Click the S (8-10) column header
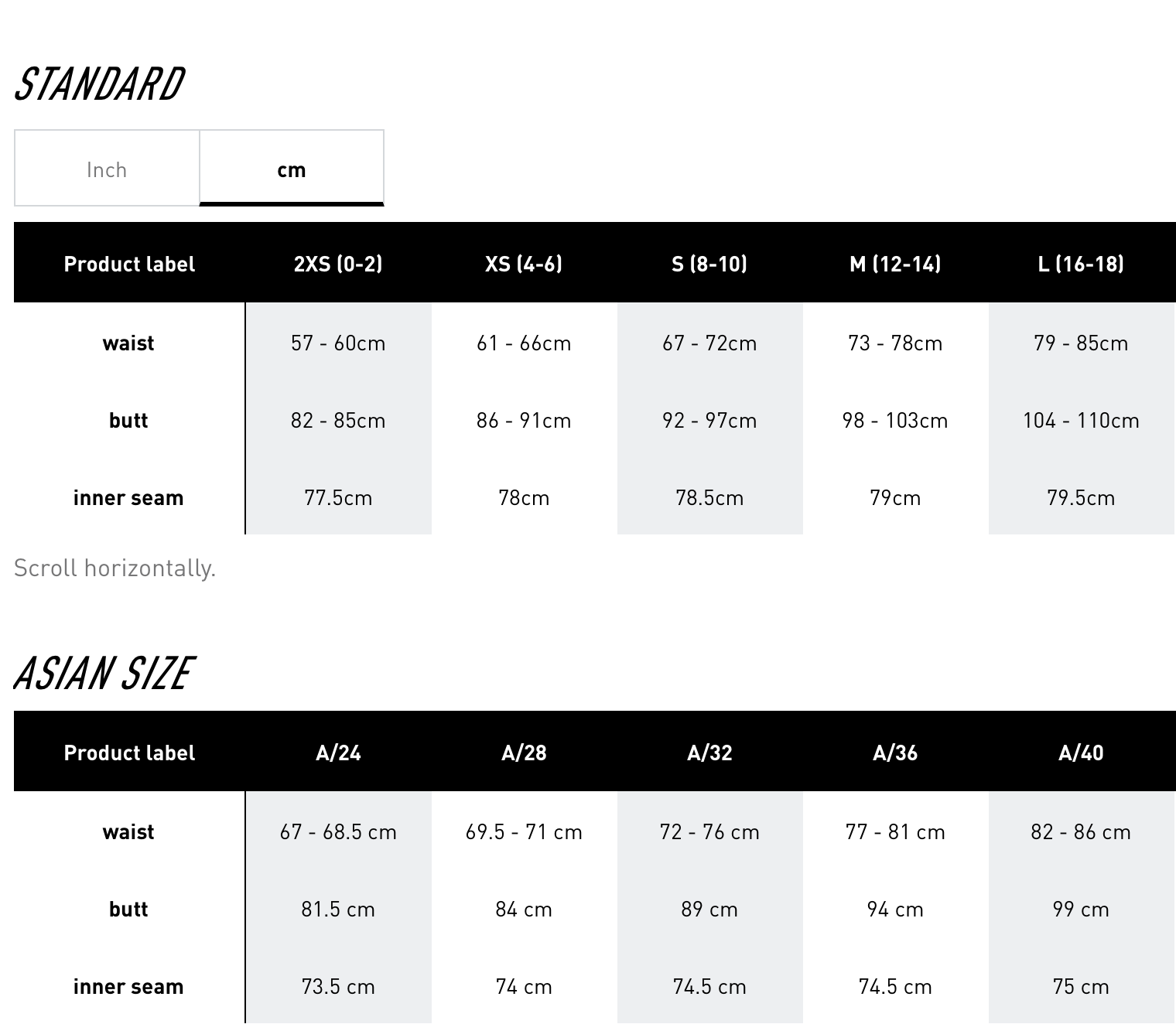The width and height of the screenshot is (1176, 1024). 709,264
